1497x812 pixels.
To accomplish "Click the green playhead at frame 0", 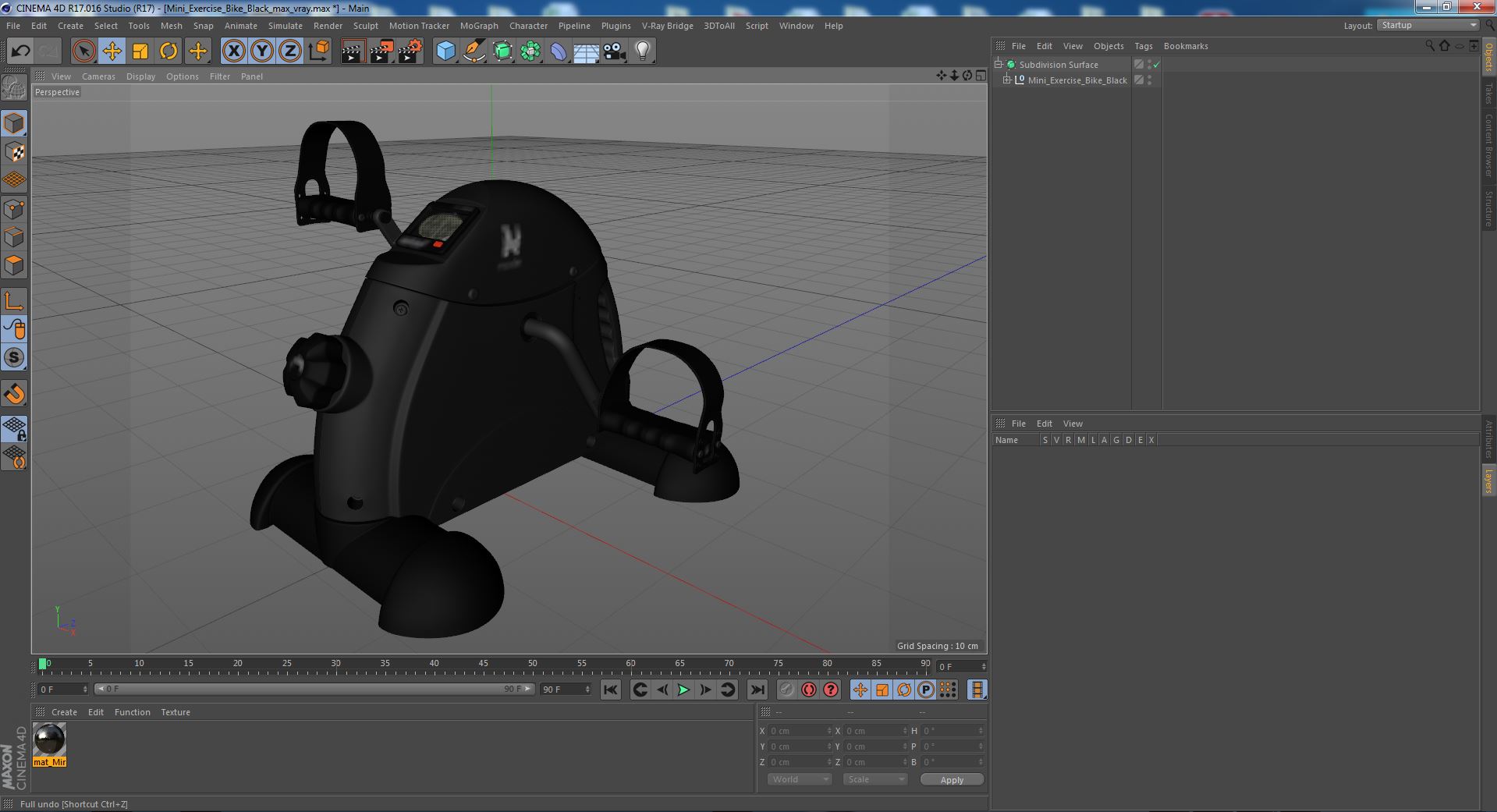I will pos(43,665).
